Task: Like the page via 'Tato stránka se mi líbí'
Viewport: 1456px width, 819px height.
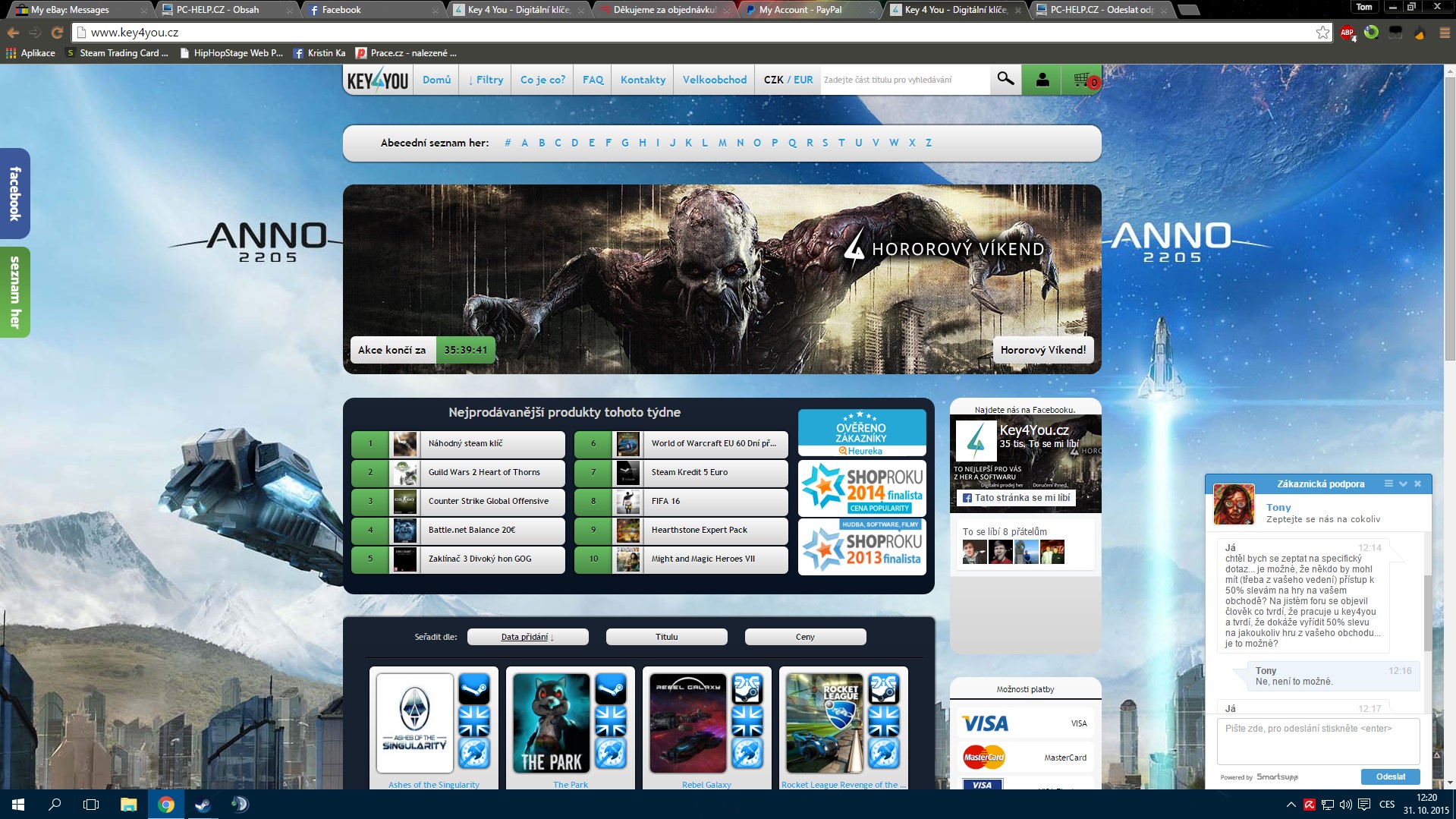Action: [x=1016, y=498]
